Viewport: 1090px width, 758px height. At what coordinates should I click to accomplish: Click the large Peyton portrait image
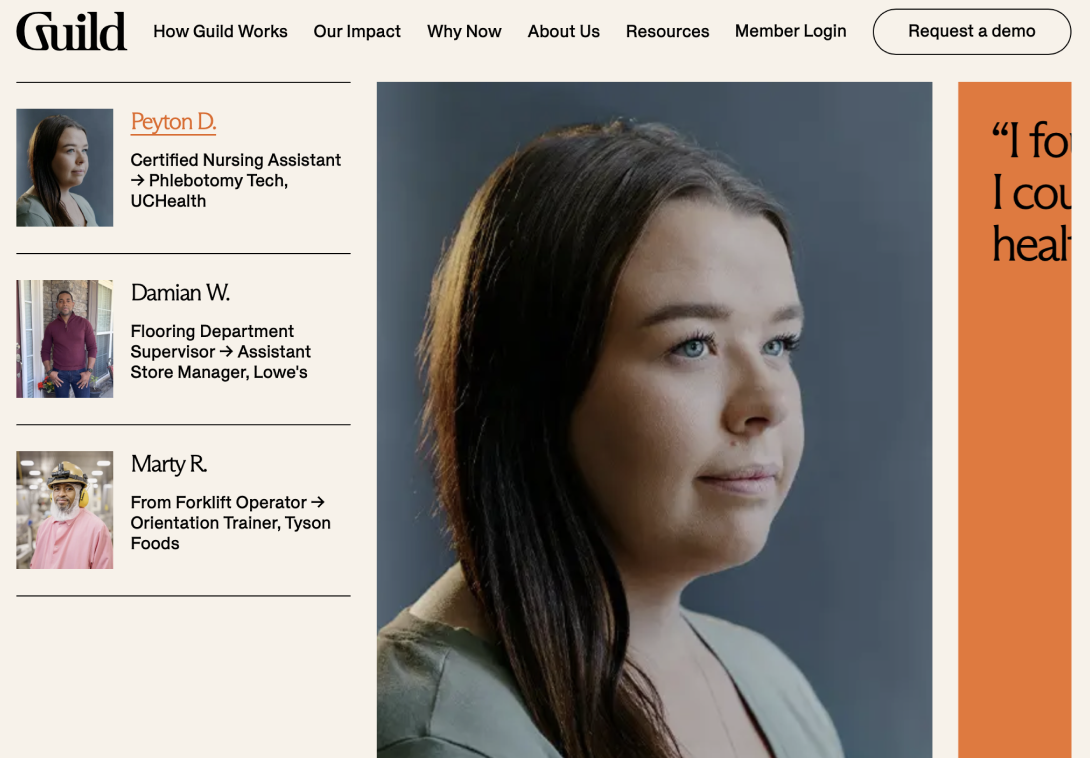(654, 420)
